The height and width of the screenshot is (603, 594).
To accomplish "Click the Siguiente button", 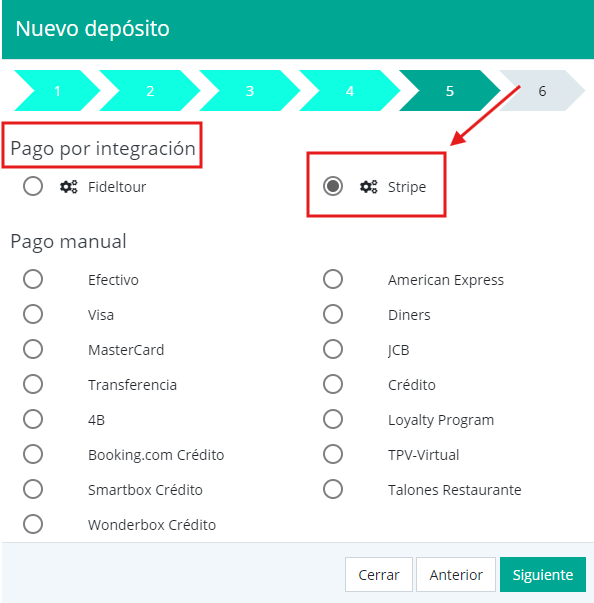I will tap(542, 575).
